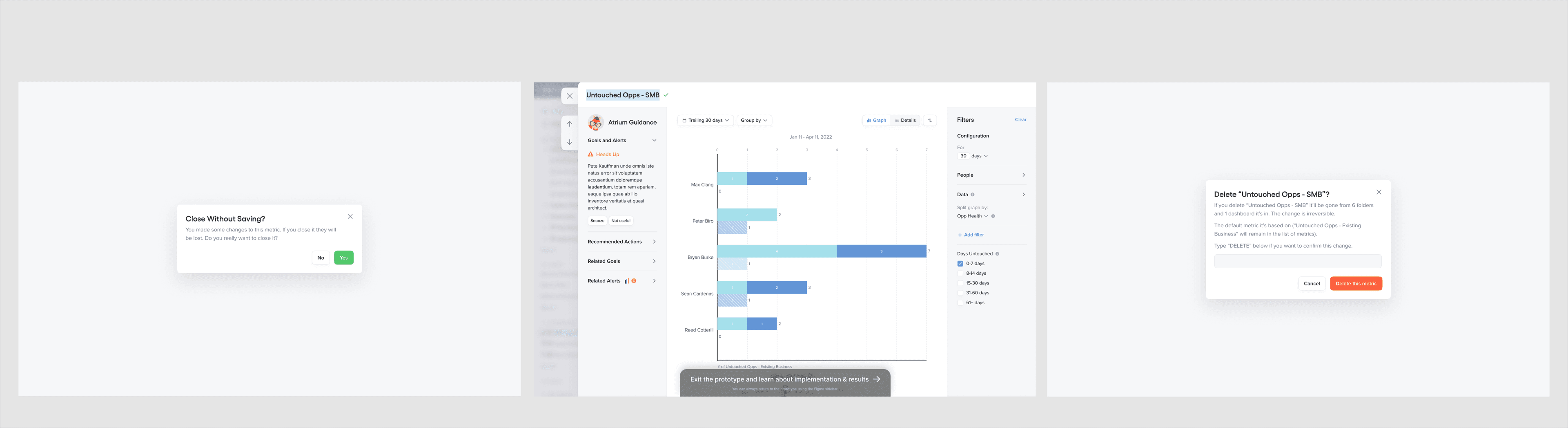The height and width of the screenshot is (428, 1568).
Task: Click Clear in Filters panel
Action: coord(1021,119)
